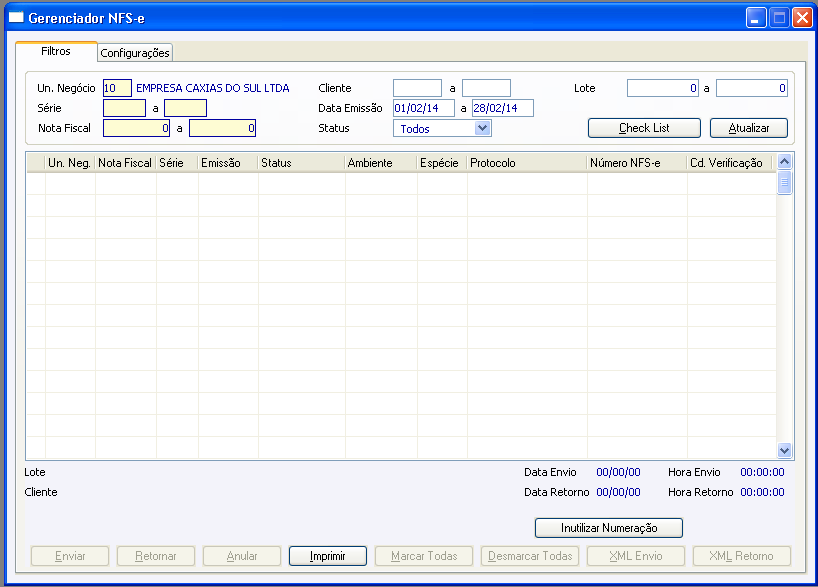818x587 pixels.
Task: Maximize the Gerenciador NFS-e window
Action: click(x=779, y=18)
